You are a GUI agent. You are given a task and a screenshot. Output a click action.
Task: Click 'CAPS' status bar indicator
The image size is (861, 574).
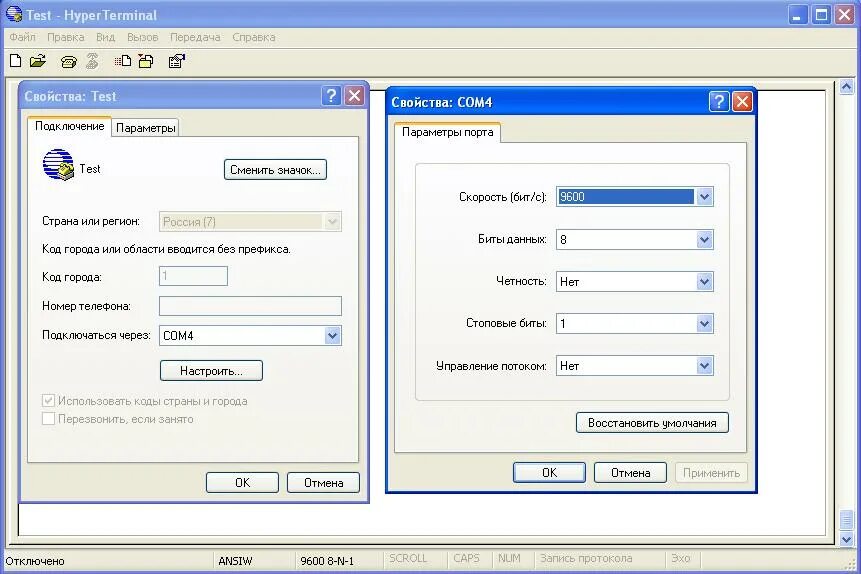pyautogui.click(x=466, y=559)
